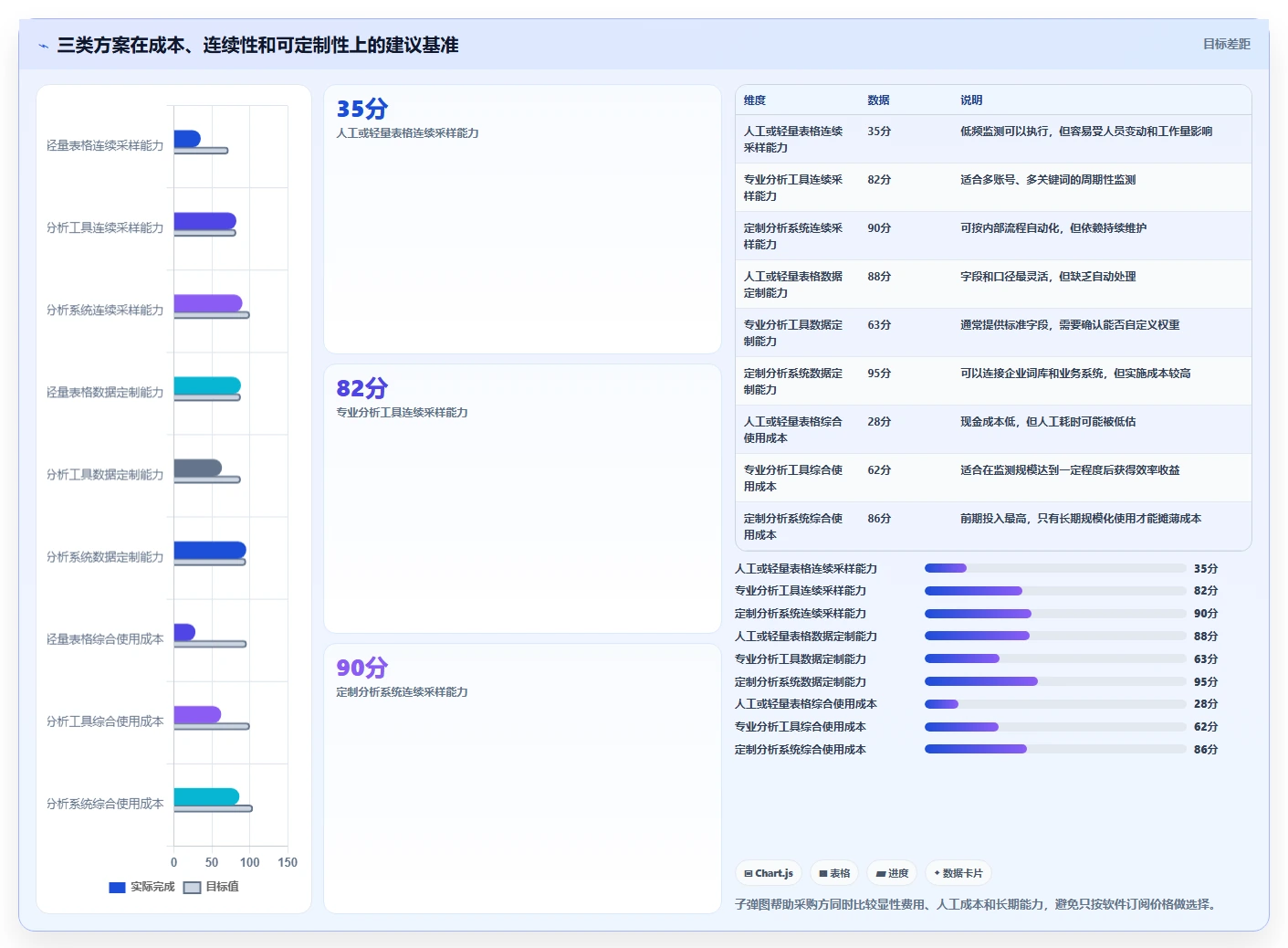Click the blue actual bar for 分析系统数据定制能力

tap(210, 550)
